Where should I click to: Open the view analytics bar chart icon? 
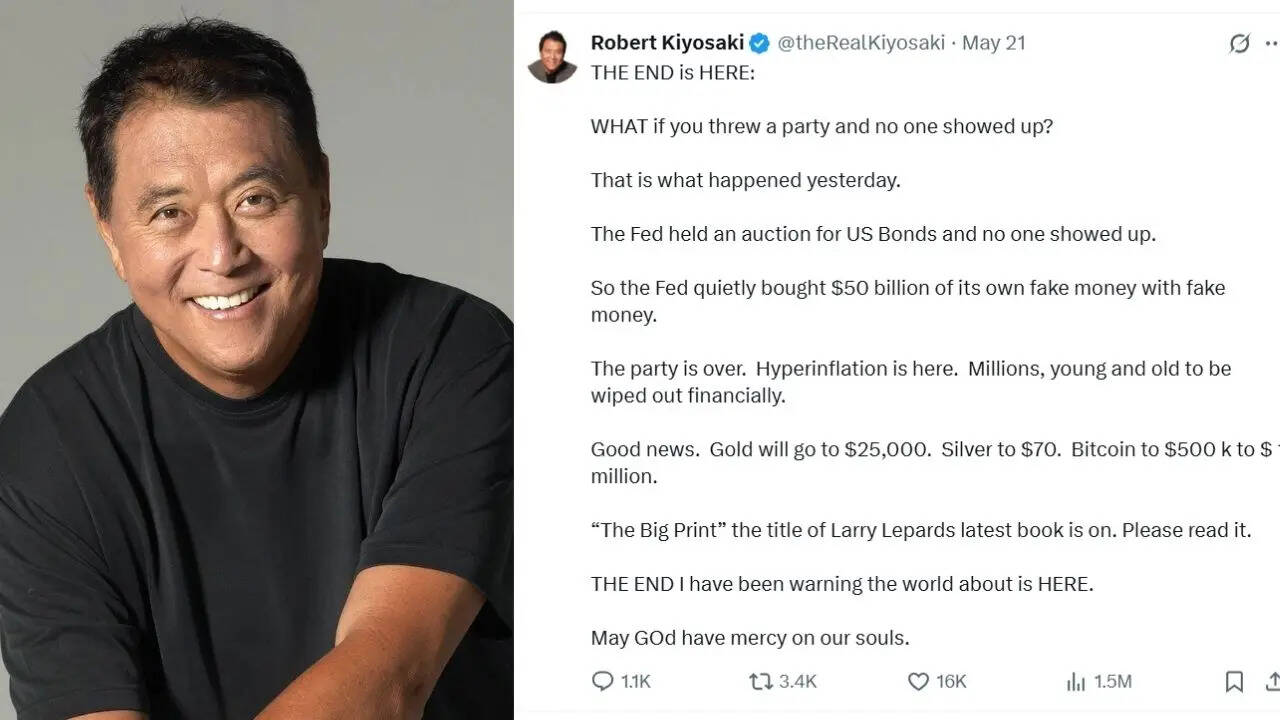point(1076,681)
